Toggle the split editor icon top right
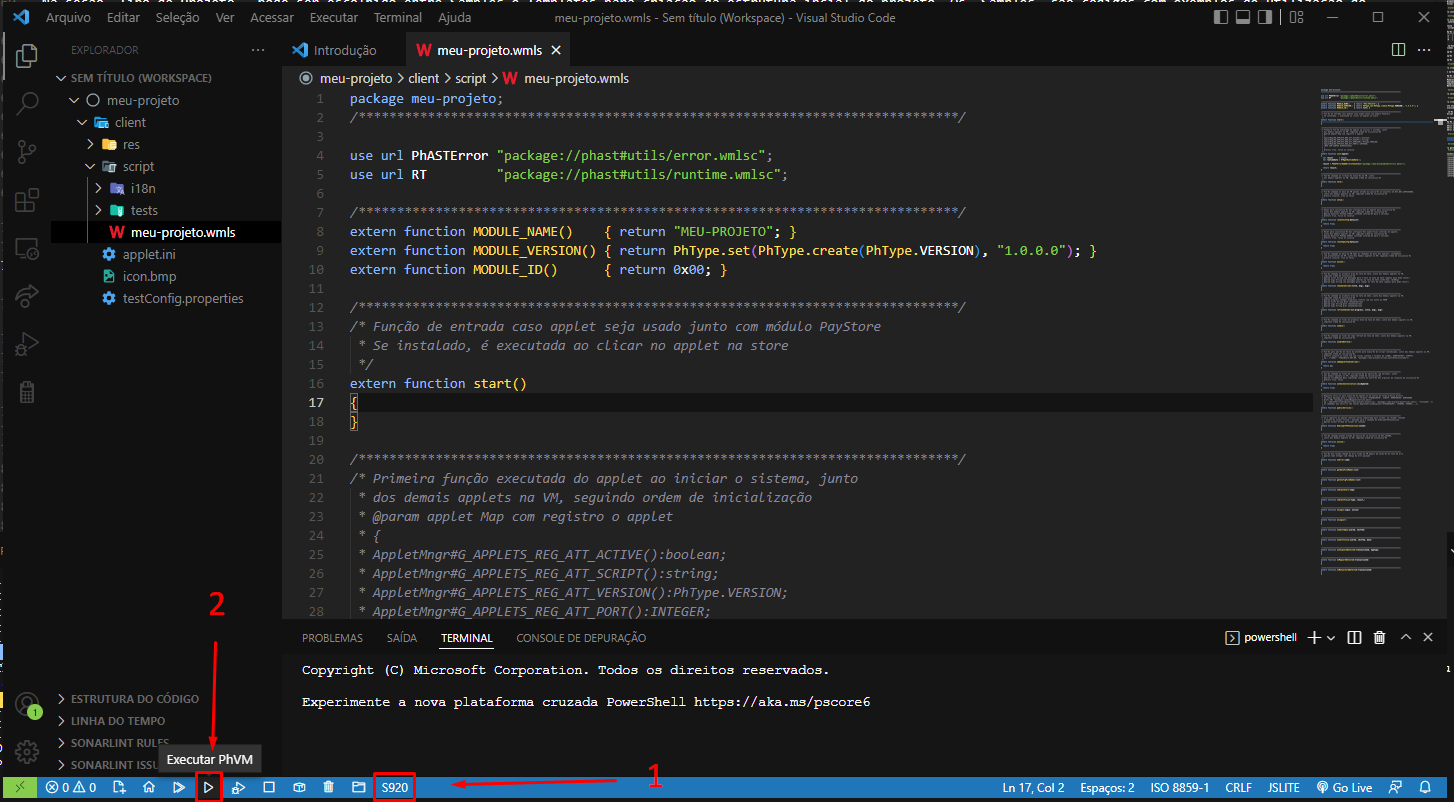This screenshot has height=802, width=1454. coord(1398,49)
